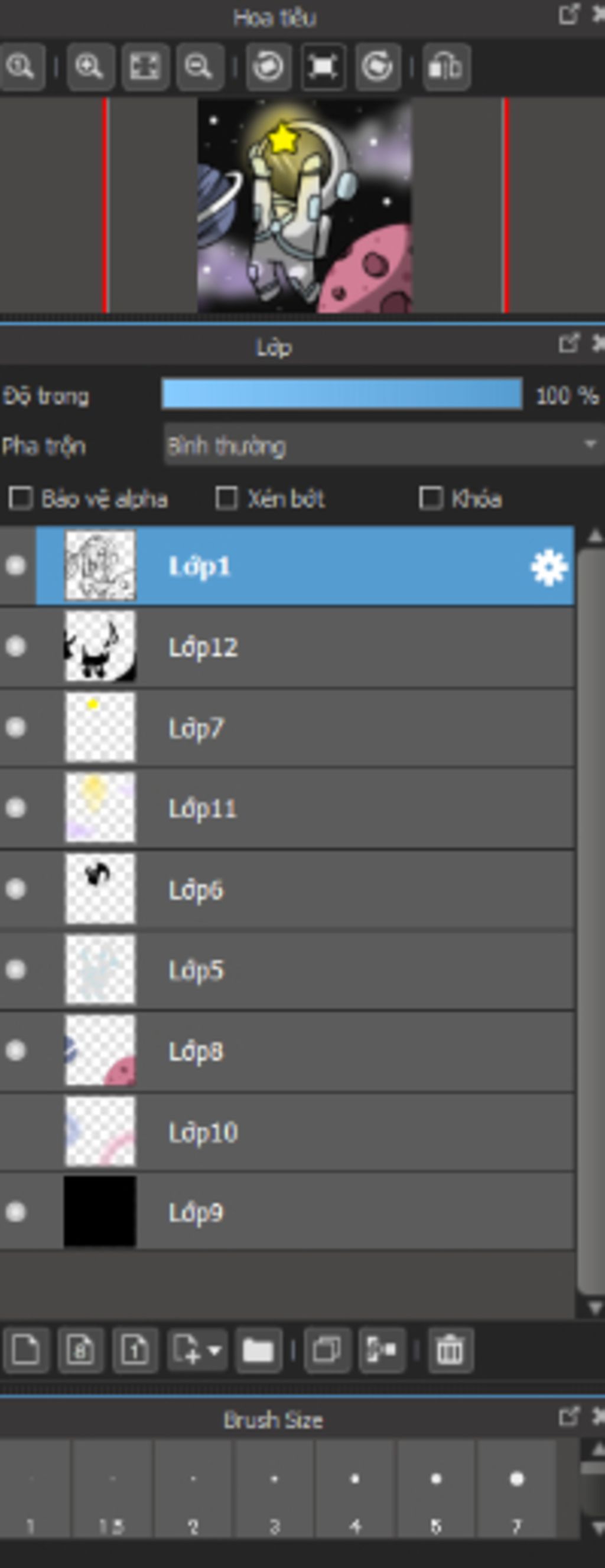
Task: Create a new 8-bit layer
Action: click(x=80, y=1350)
